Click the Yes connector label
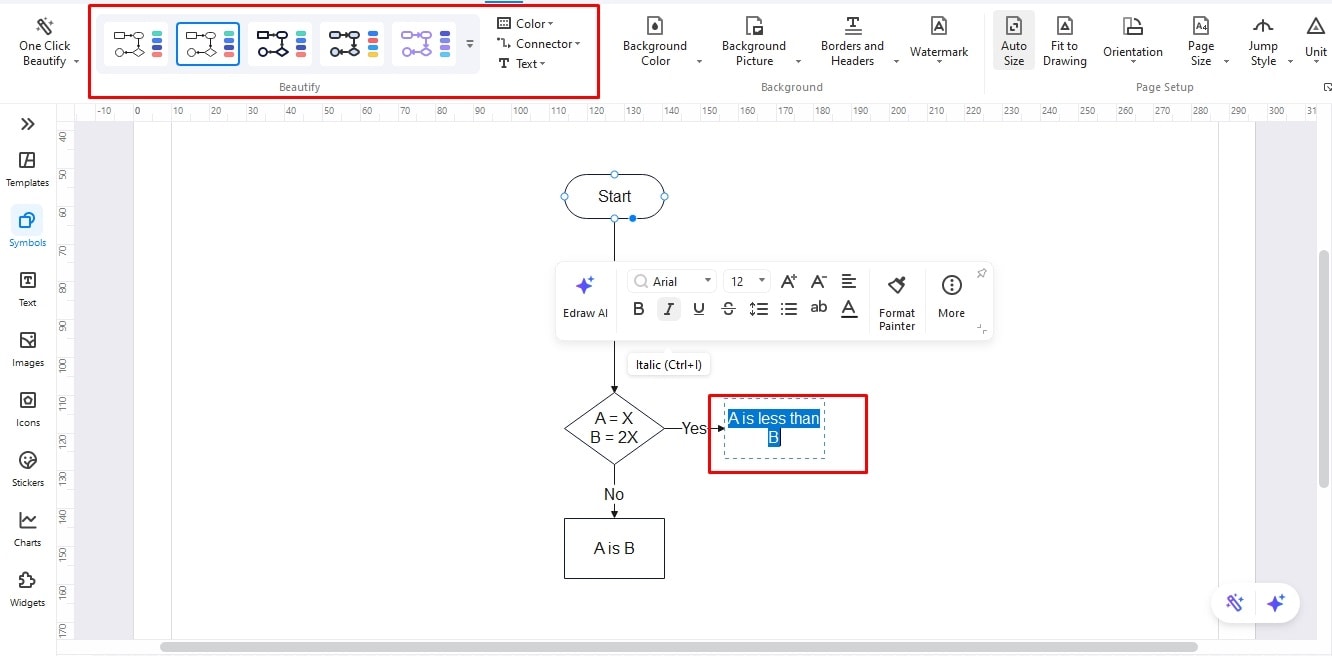 coord(694,428)
